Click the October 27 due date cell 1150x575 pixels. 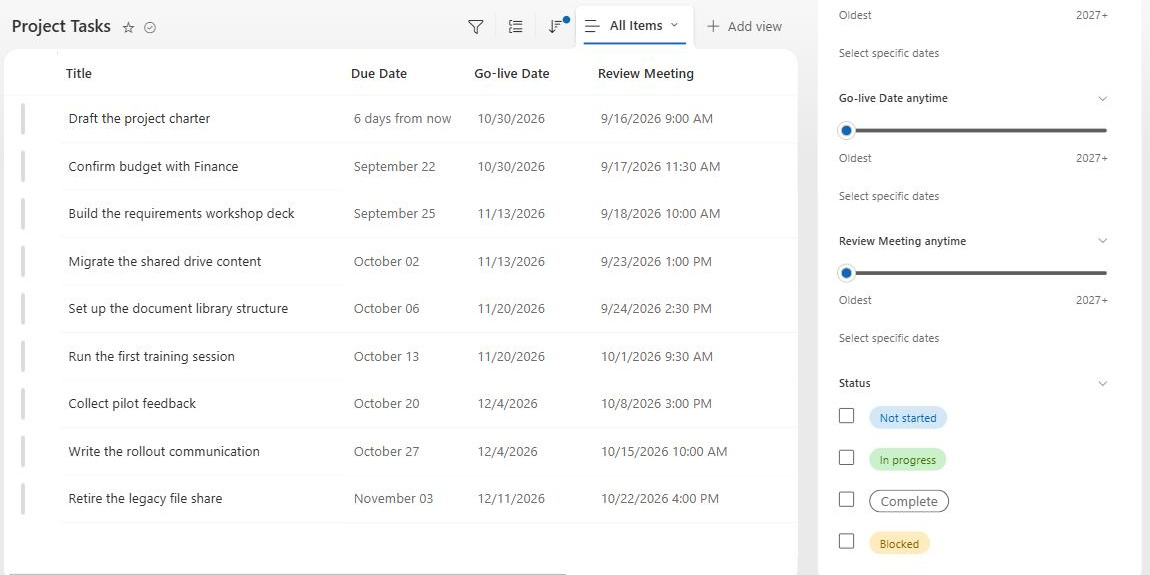tap(387, 451)
